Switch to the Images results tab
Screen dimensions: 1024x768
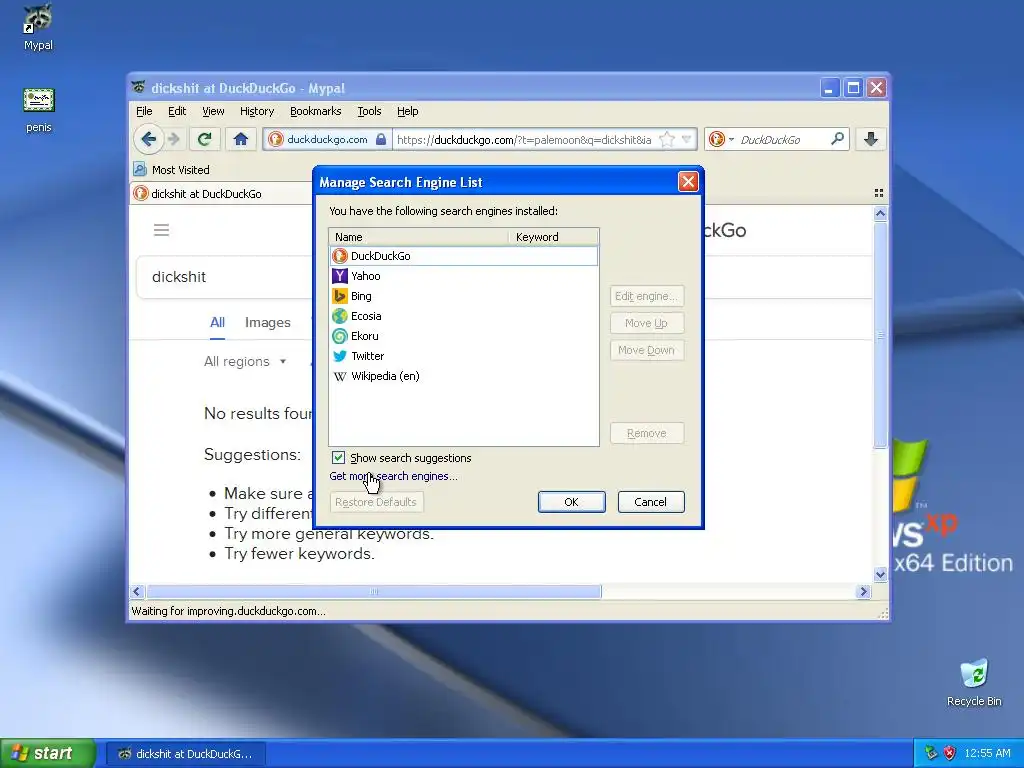268,323
